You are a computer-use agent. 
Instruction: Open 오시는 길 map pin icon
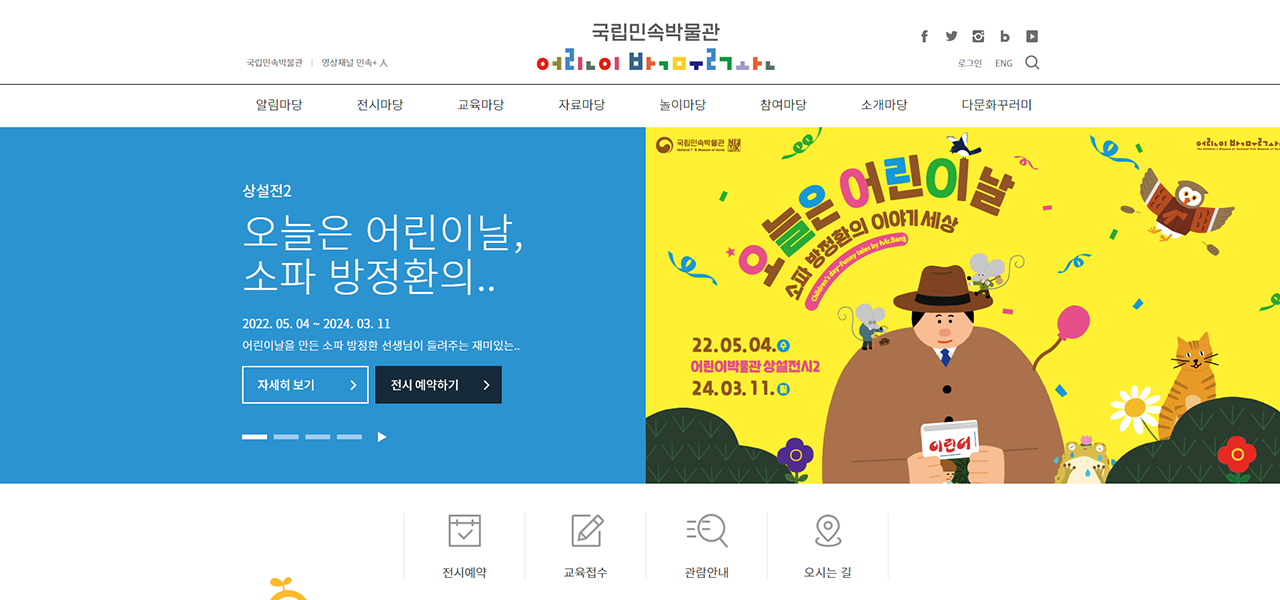(828, 530)
